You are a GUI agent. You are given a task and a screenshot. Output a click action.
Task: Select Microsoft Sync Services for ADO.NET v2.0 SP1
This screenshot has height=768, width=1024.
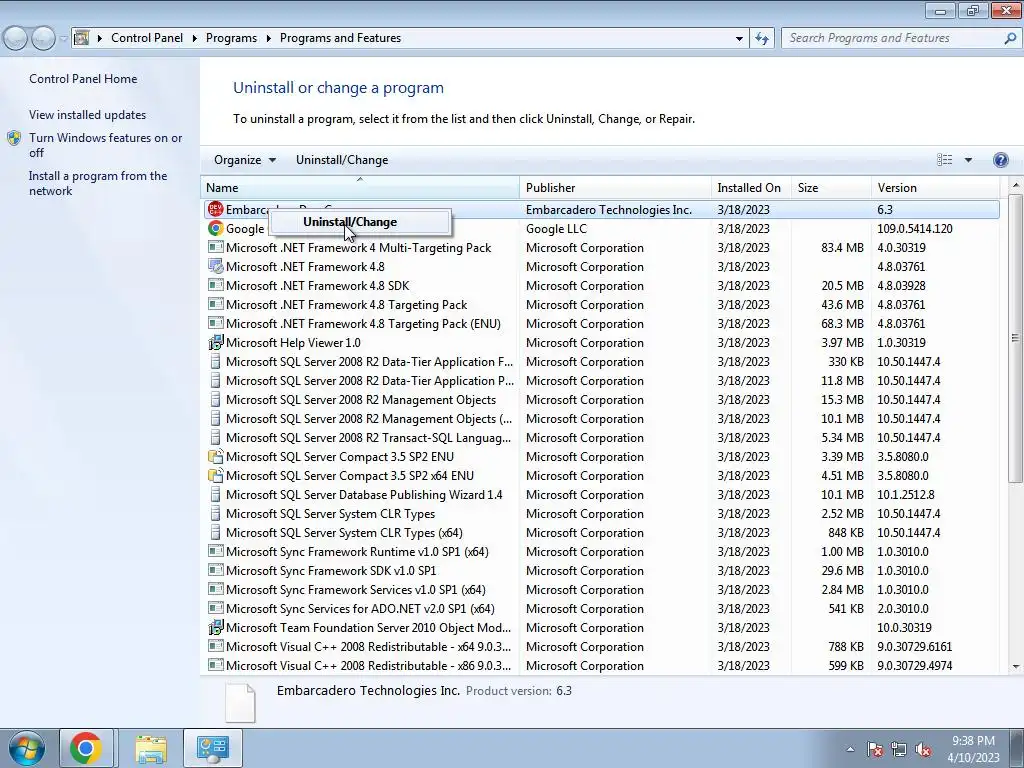pos(600,608)
